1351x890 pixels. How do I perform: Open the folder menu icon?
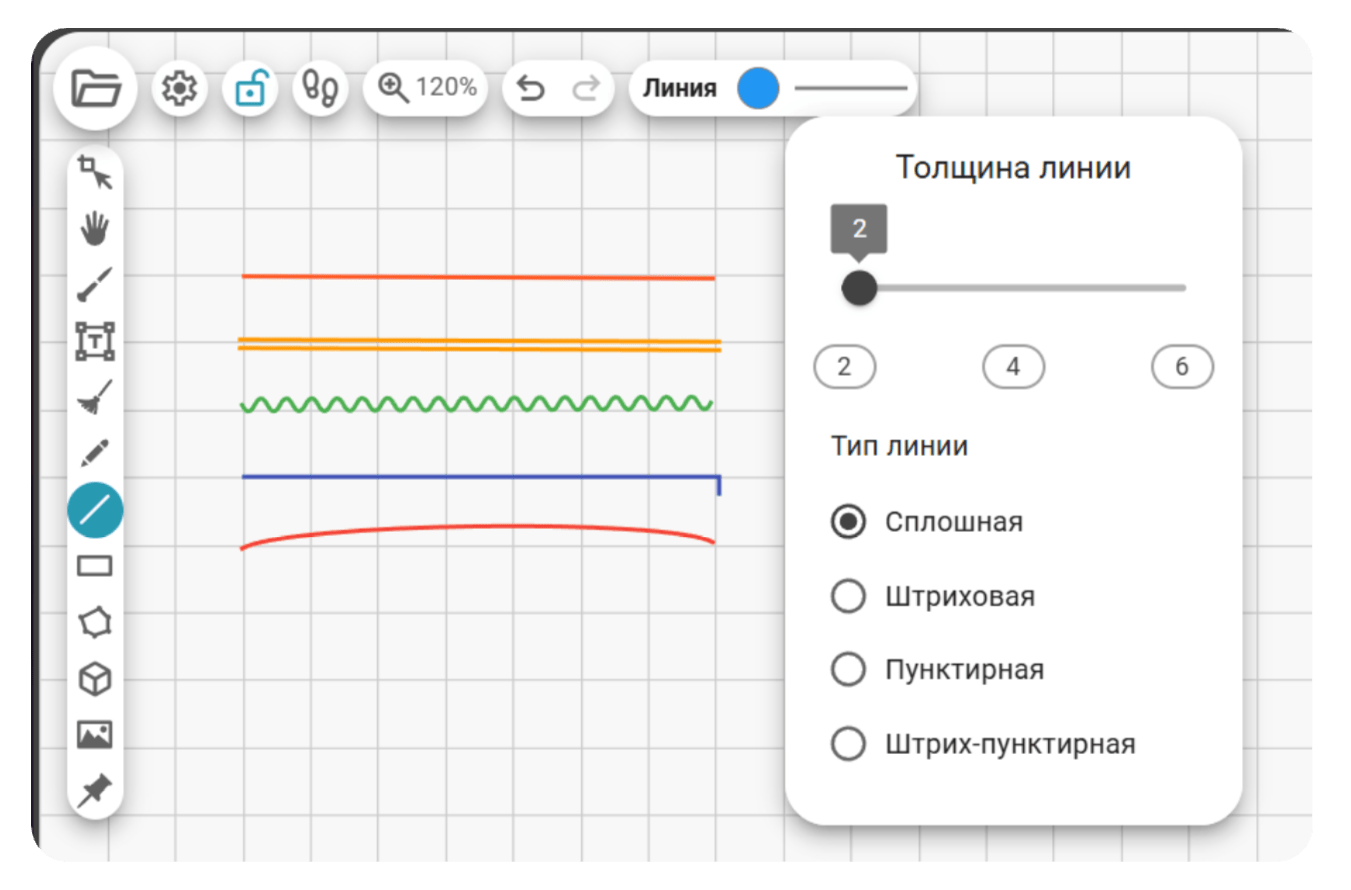click(x=96, y=89)
